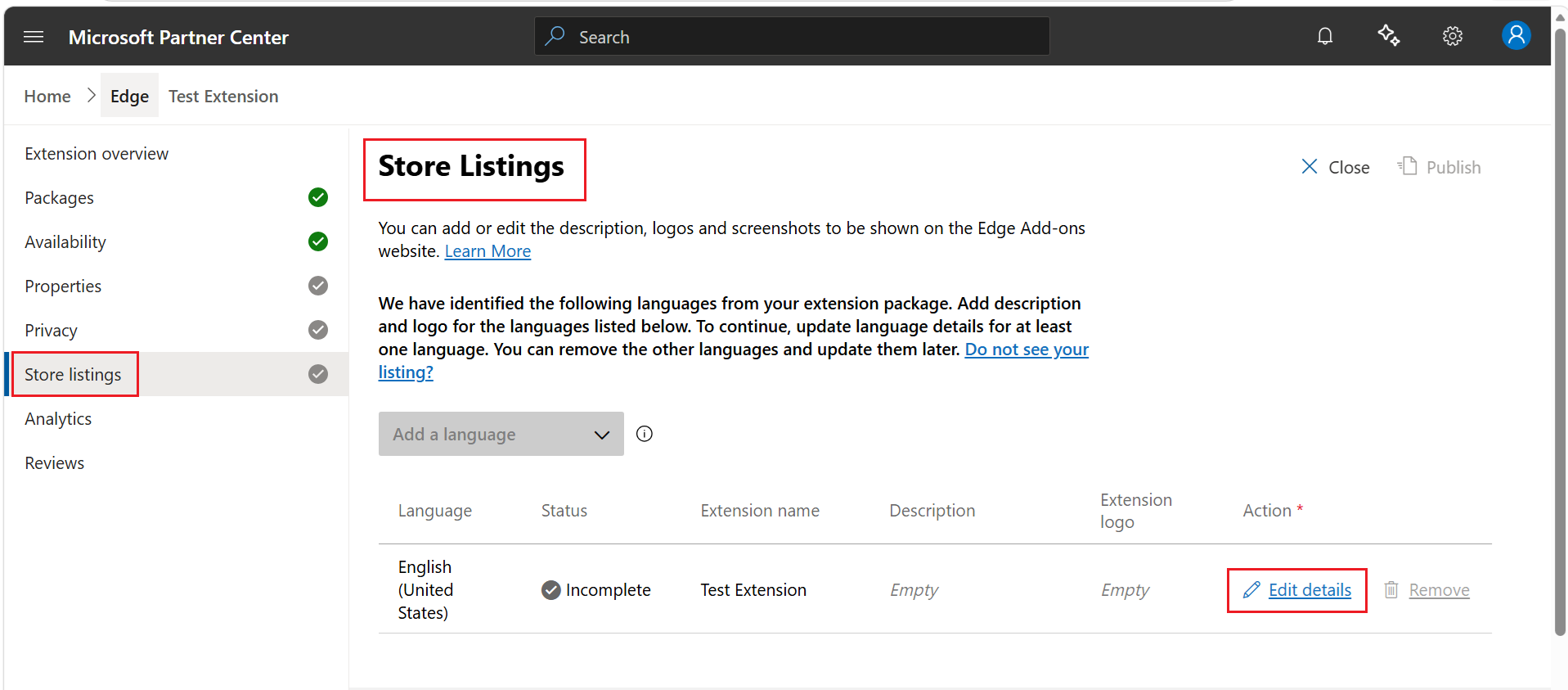The width and height of the screenshot is (1568, 690).
Task: Click the Publish document icon
Action: (x=1407, y=165)
